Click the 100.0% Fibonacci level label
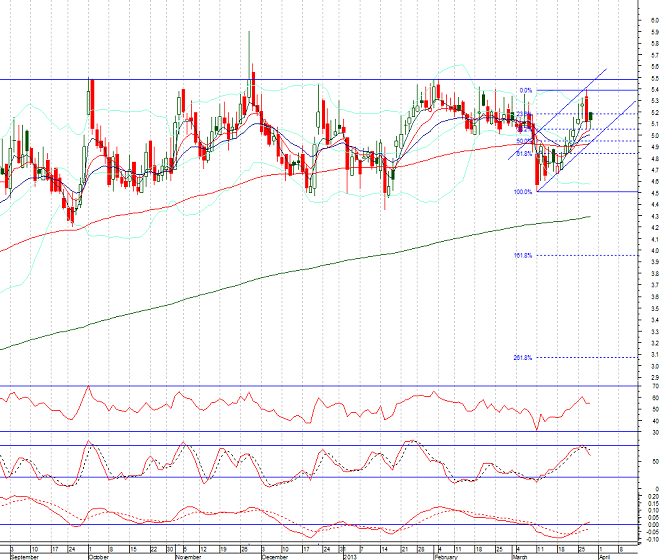 [x=522, y=191]
